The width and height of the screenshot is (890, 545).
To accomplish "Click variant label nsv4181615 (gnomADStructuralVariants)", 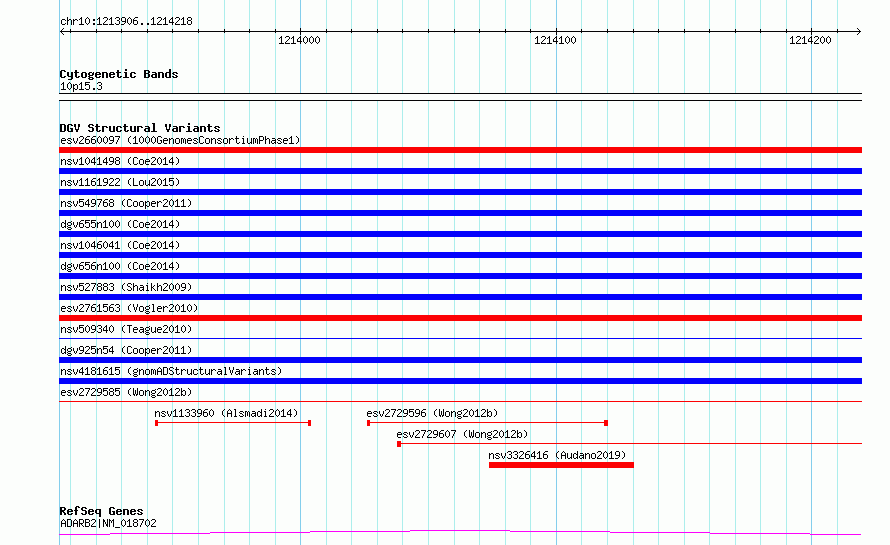I will point(171,371).
